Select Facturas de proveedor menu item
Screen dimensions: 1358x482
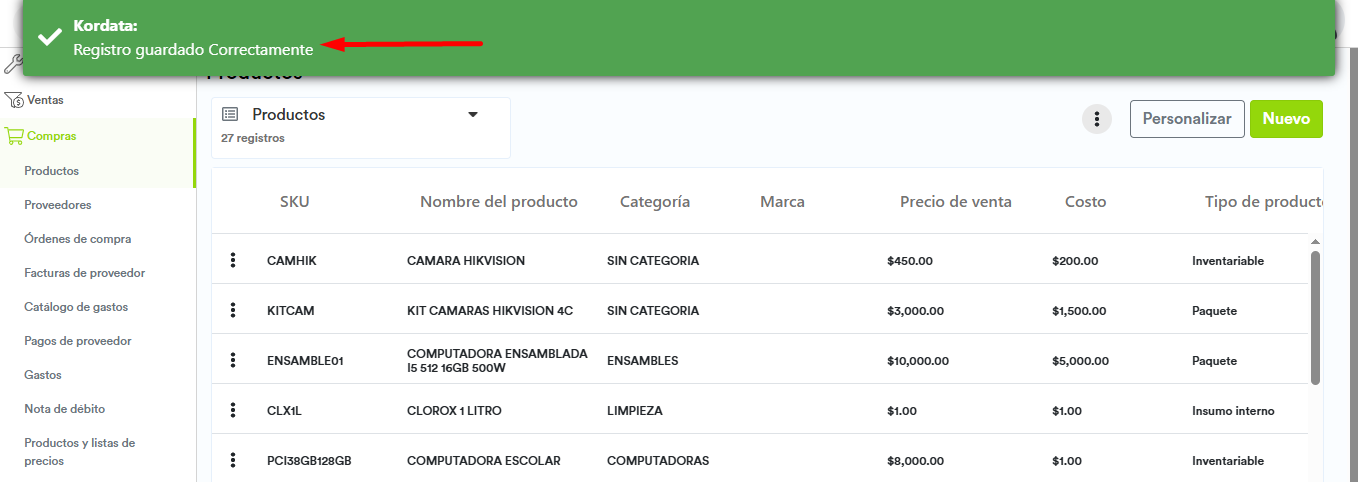point(85,273)
